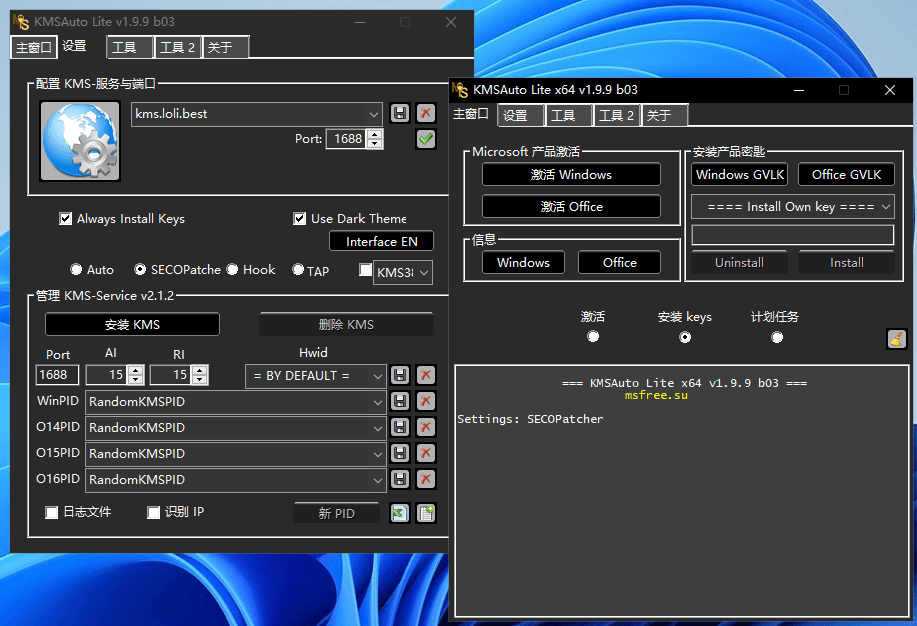Tick the checkbox beside KMS38 dropdown

tap(366, 270)
